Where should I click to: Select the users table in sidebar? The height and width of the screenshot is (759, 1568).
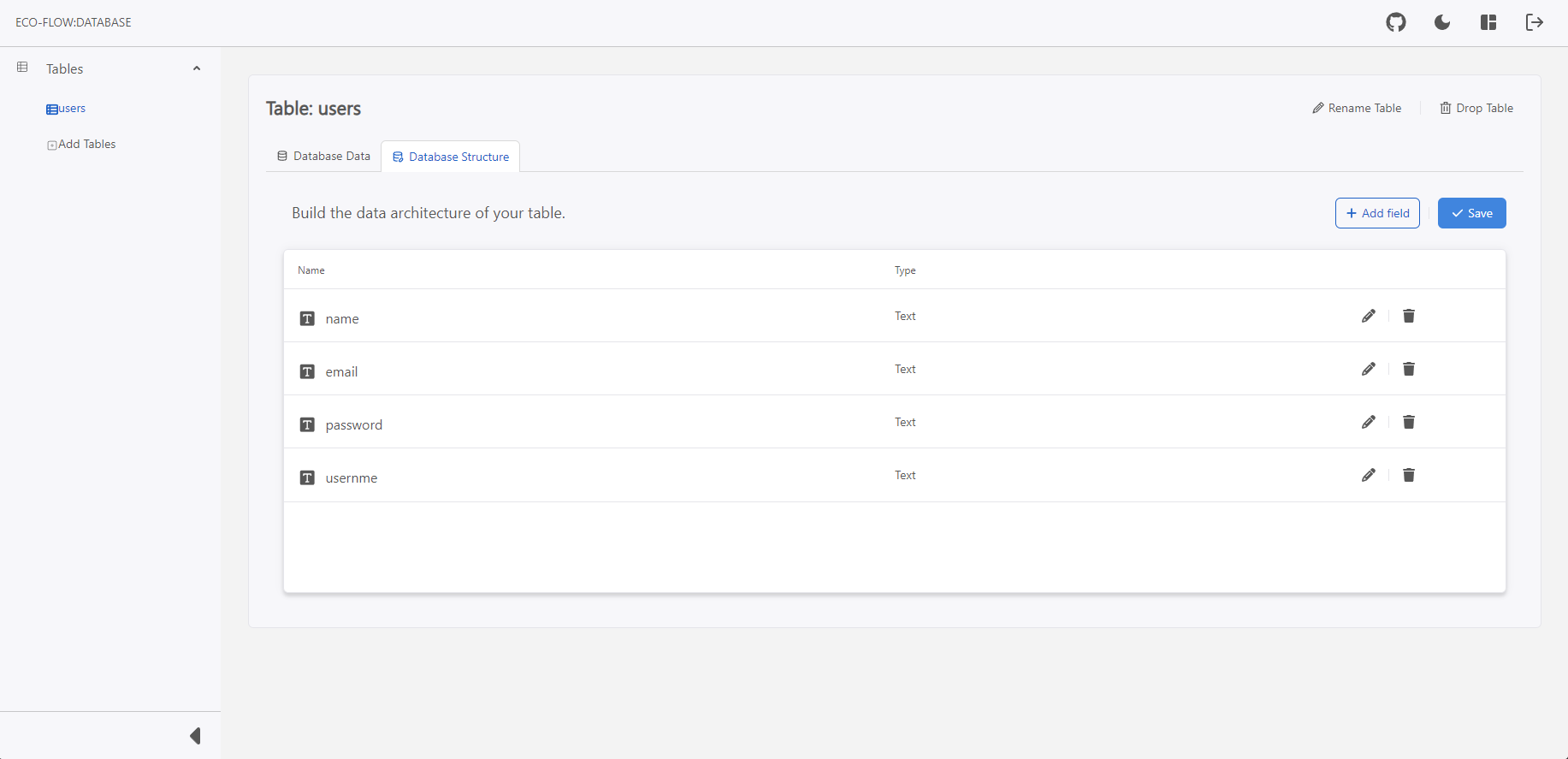[x=66, y=109]
